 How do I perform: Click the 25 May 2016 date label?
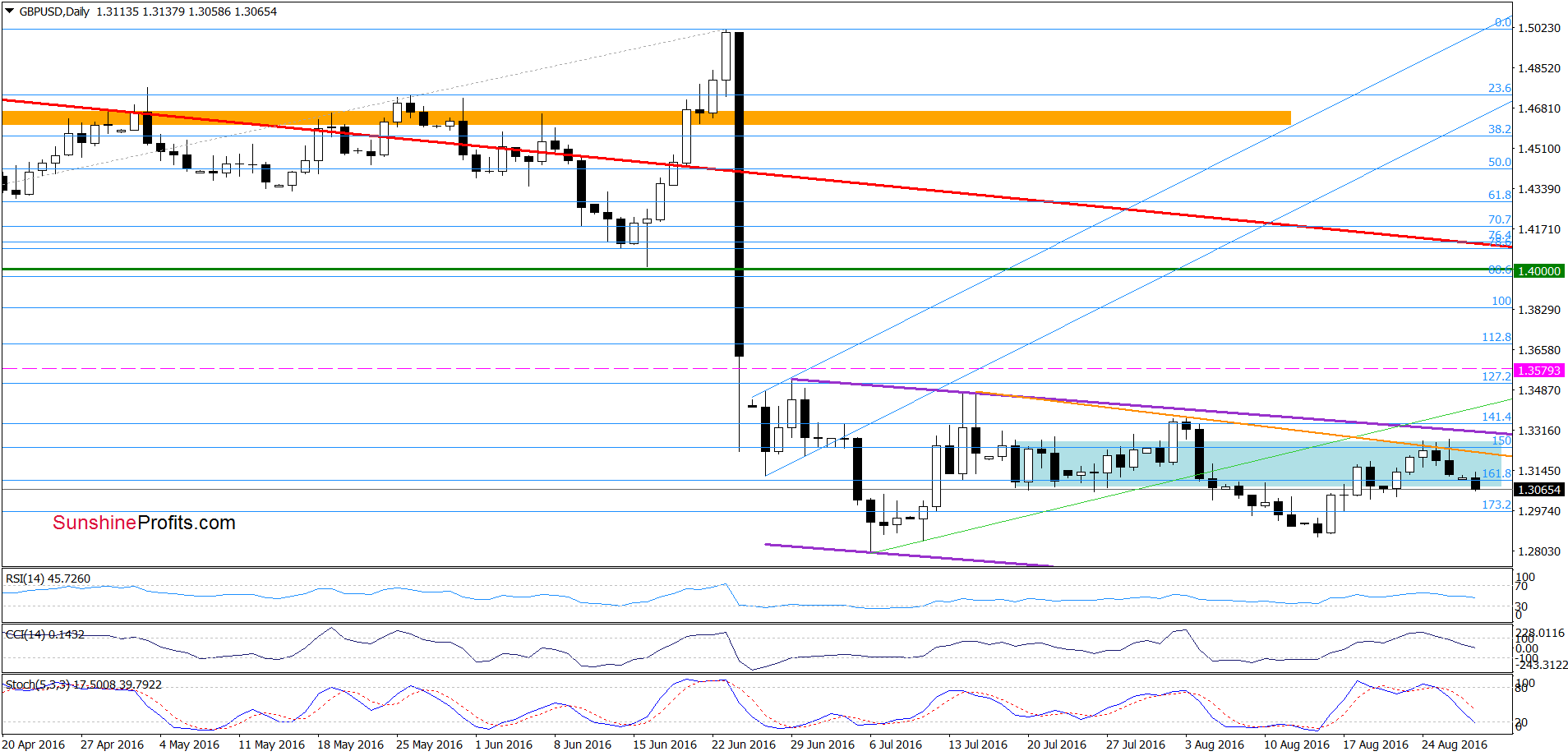429,744
